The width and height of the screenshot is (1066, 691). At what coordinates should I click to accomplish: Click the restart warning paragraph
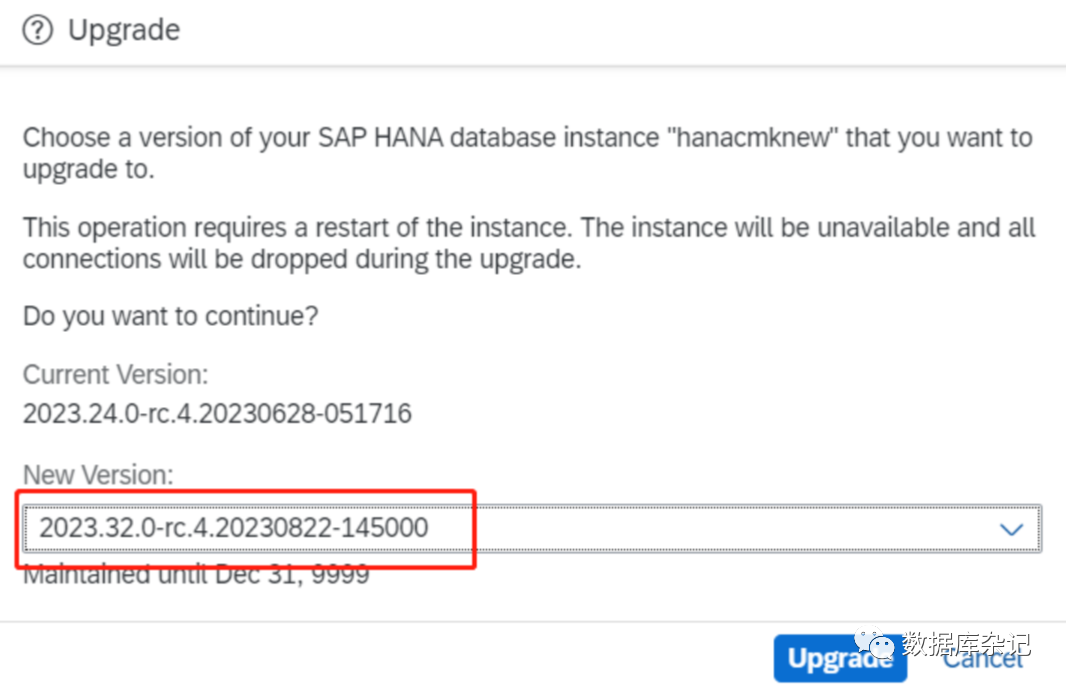(528, 243)
